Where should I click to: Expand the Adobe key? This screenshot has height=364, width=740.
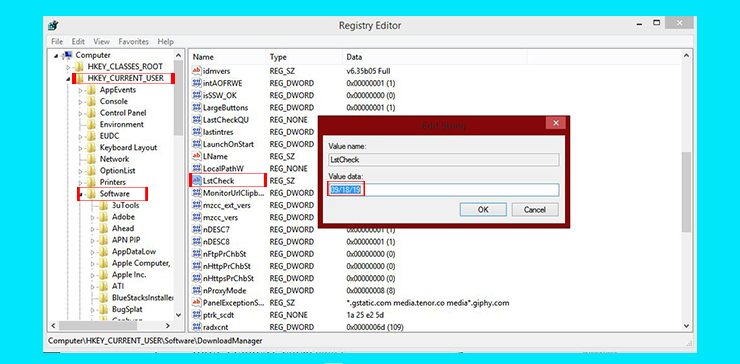point(93,217)
